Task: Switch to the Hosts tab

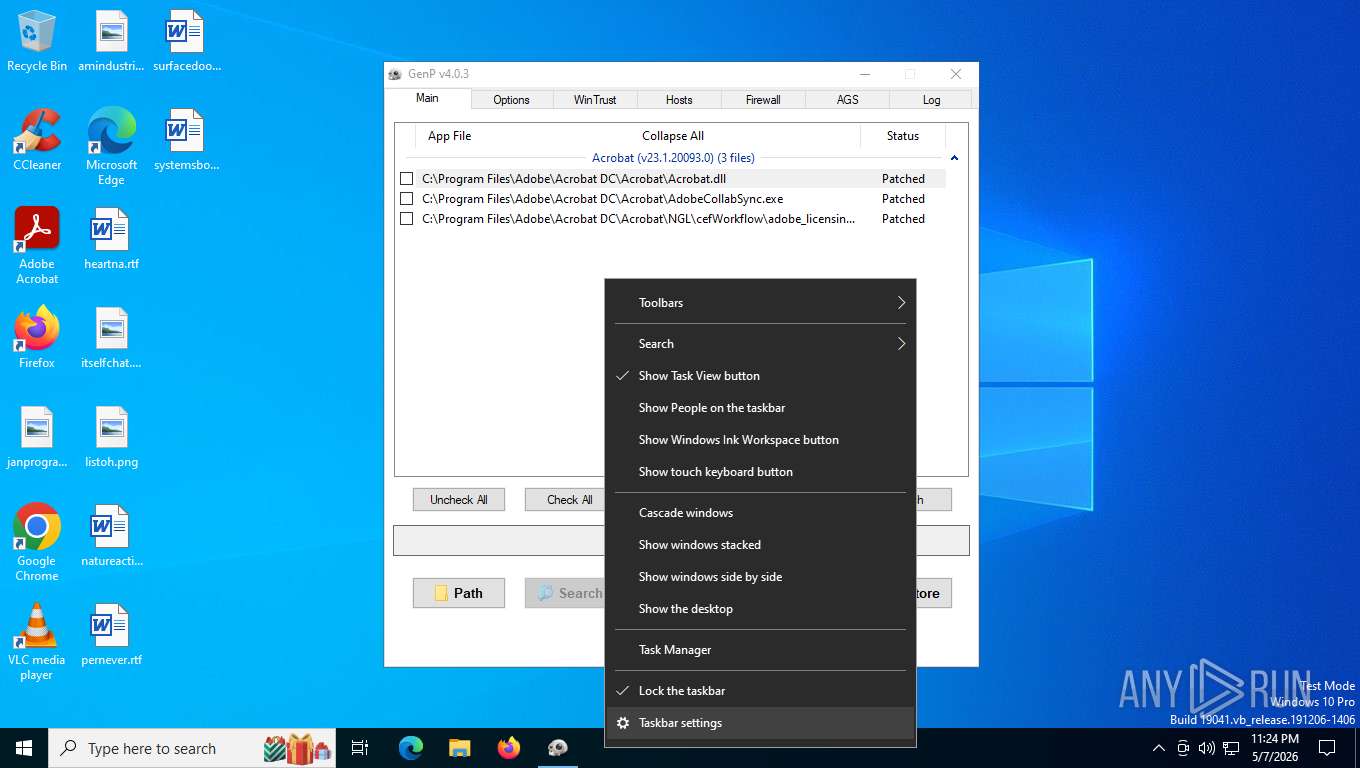Action: click(x=679, y=100)
